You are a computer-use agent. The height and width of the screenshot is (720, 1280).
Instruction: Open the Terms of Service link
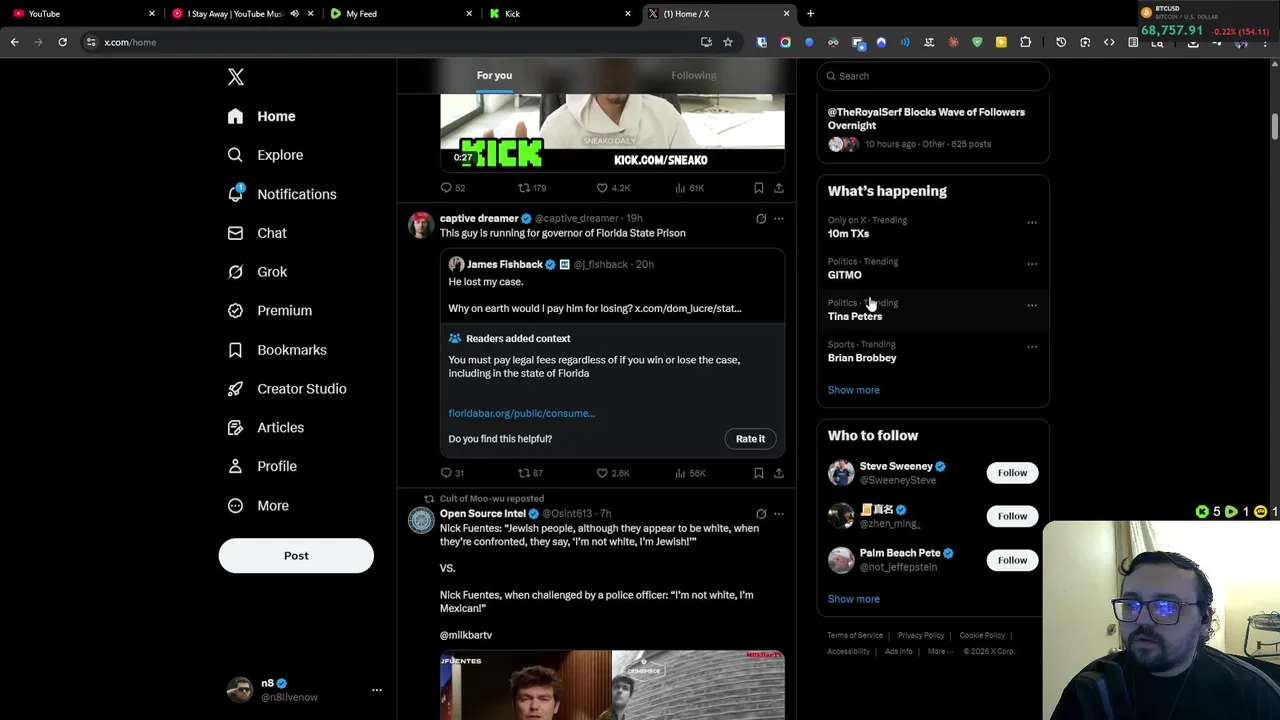pos(855,635)
